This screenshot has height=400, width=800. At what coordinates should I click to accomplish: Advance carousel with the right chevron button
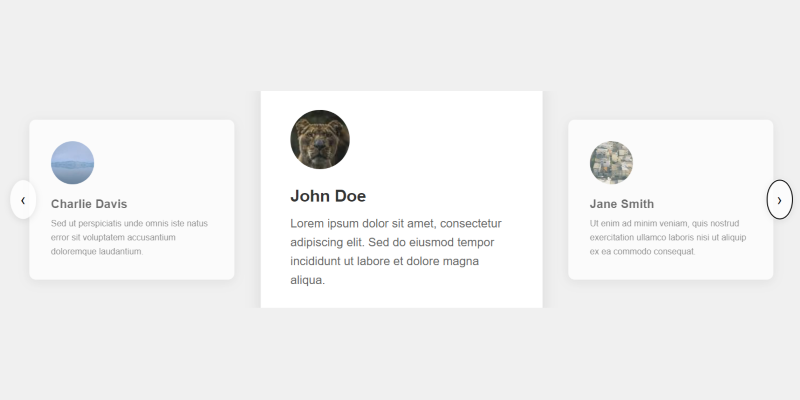point(779,200)
